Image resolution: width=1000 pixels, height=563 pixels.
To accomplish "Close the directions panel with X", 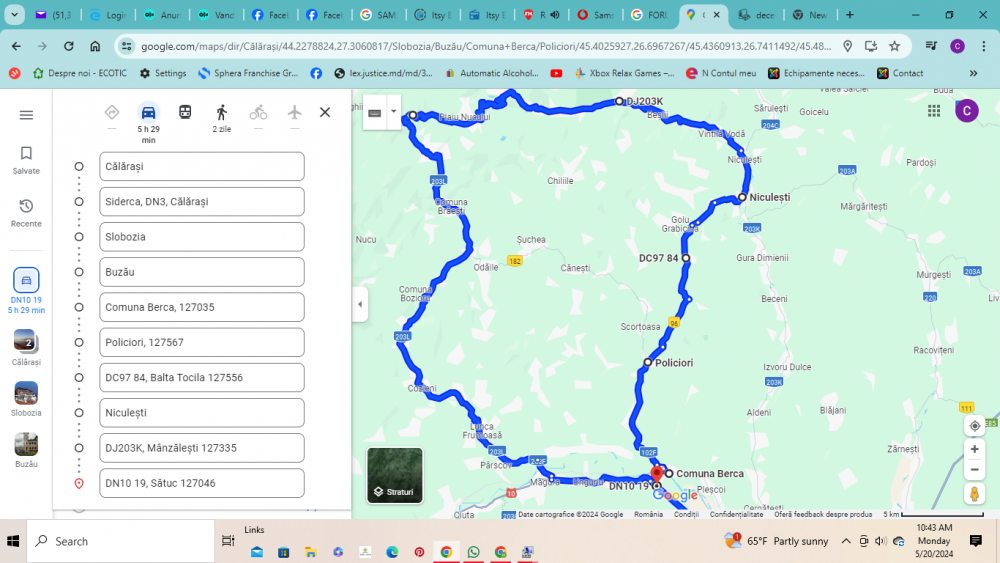I will coord(325,112).
